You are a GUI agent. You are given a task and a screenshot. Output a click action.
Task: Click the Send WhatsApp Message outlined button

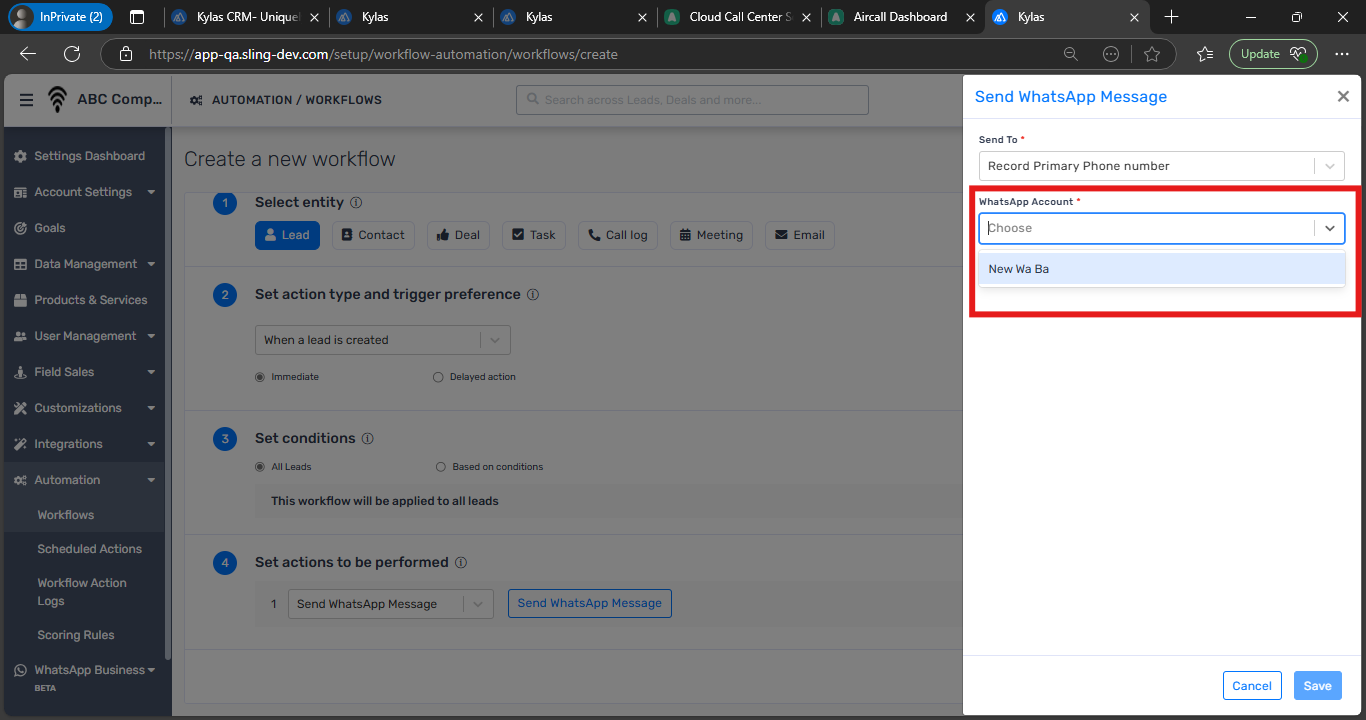coord(590,603)
